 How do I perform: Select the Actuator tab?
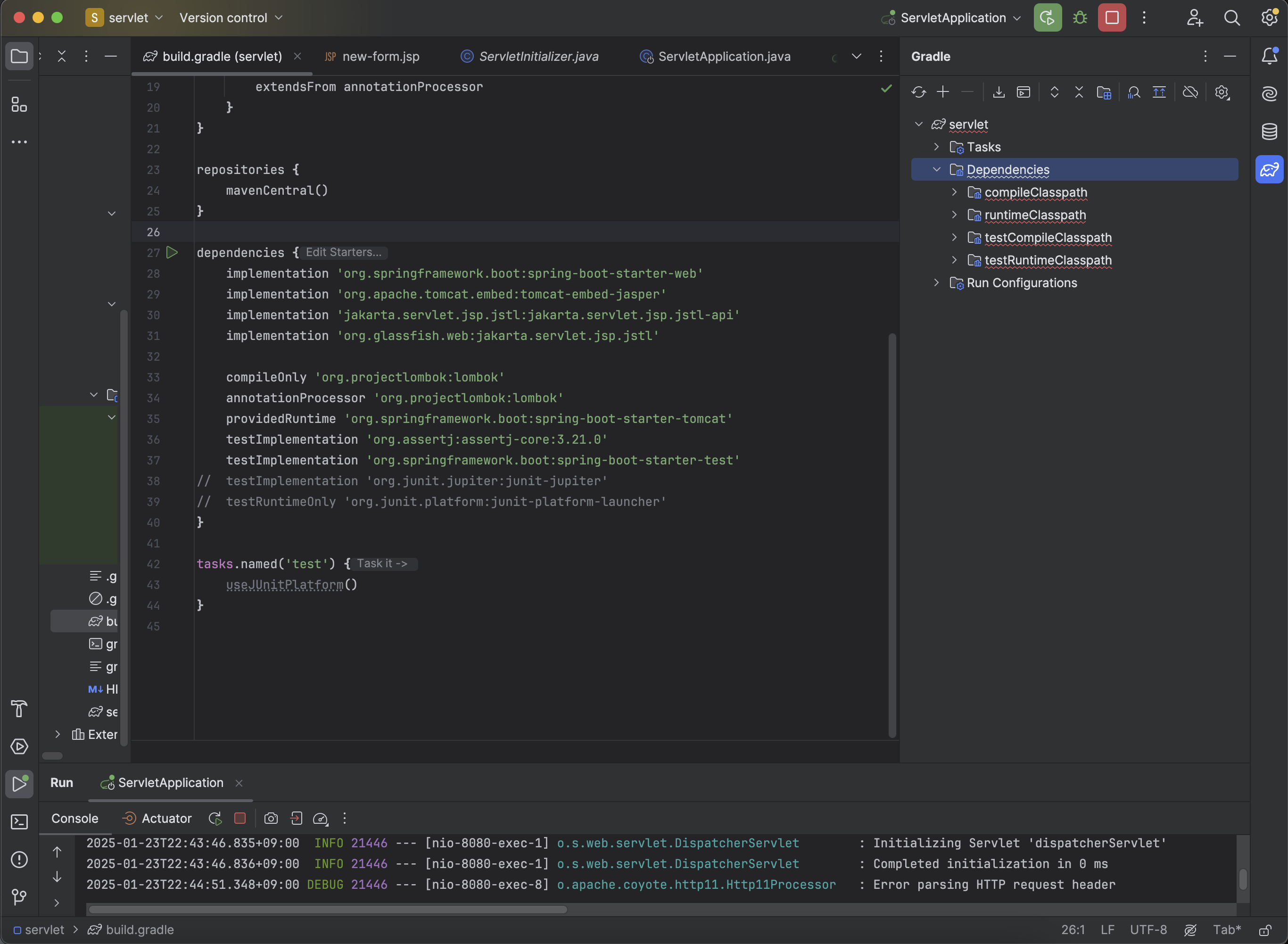pos(157,818)
